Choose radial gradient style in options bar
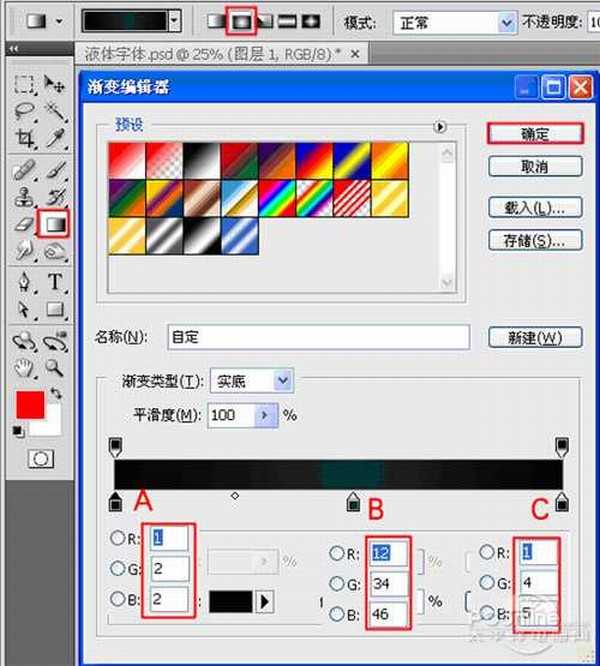 click(241, 21)
